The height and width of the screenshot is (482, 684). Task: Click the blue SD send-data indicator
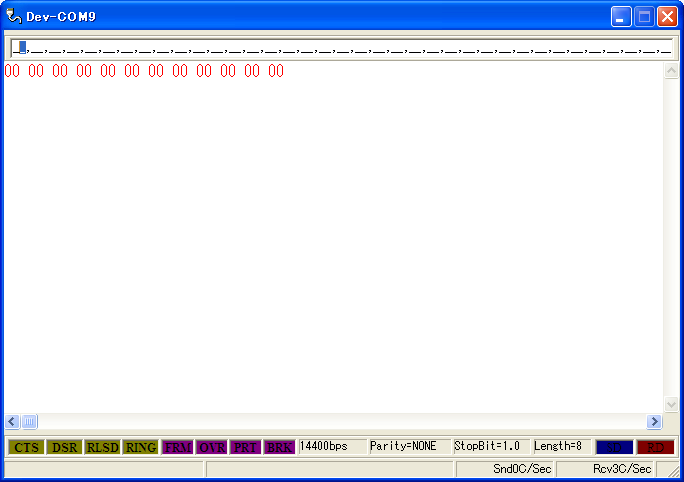(x=614, y=447)
